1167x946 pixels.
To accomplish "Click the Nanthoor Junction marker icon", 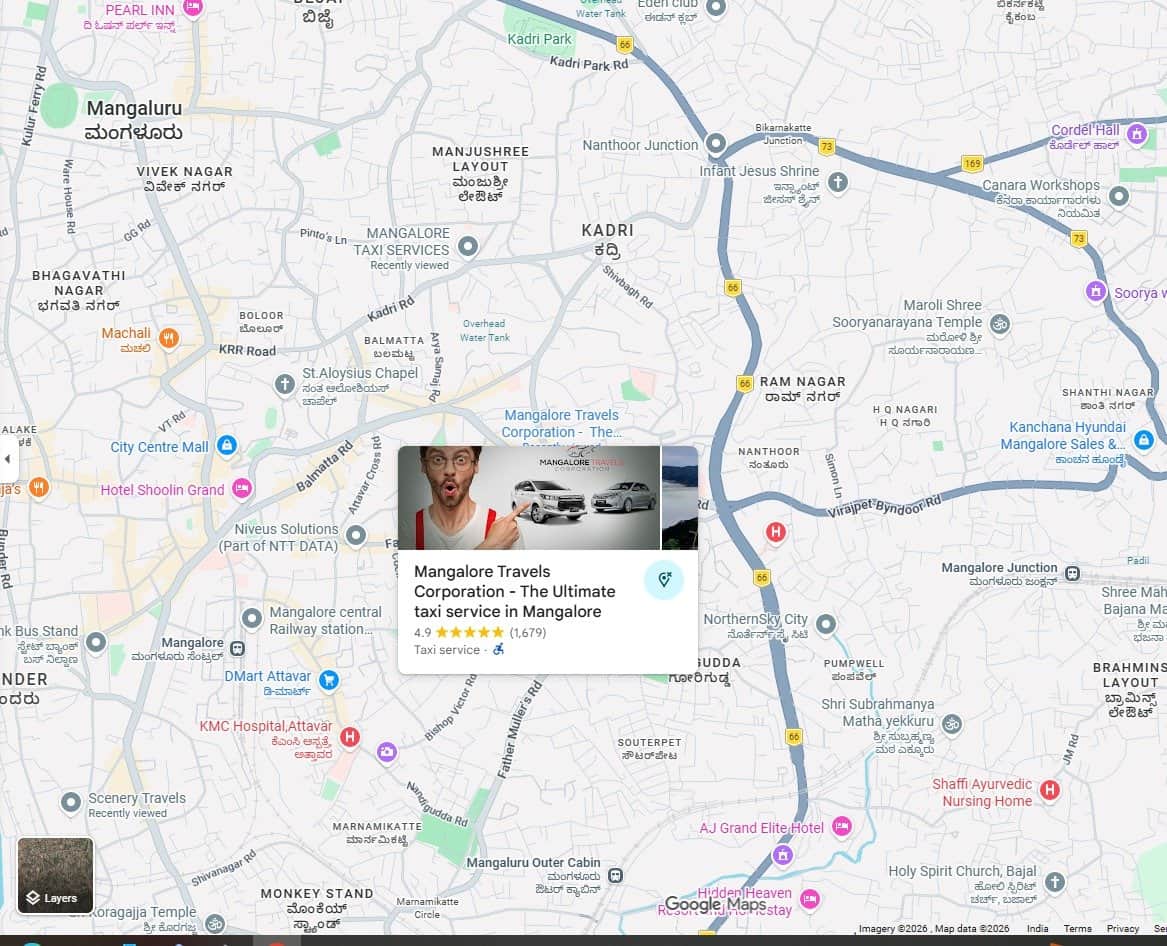I will pyautogui.click(x=715, y=143).
